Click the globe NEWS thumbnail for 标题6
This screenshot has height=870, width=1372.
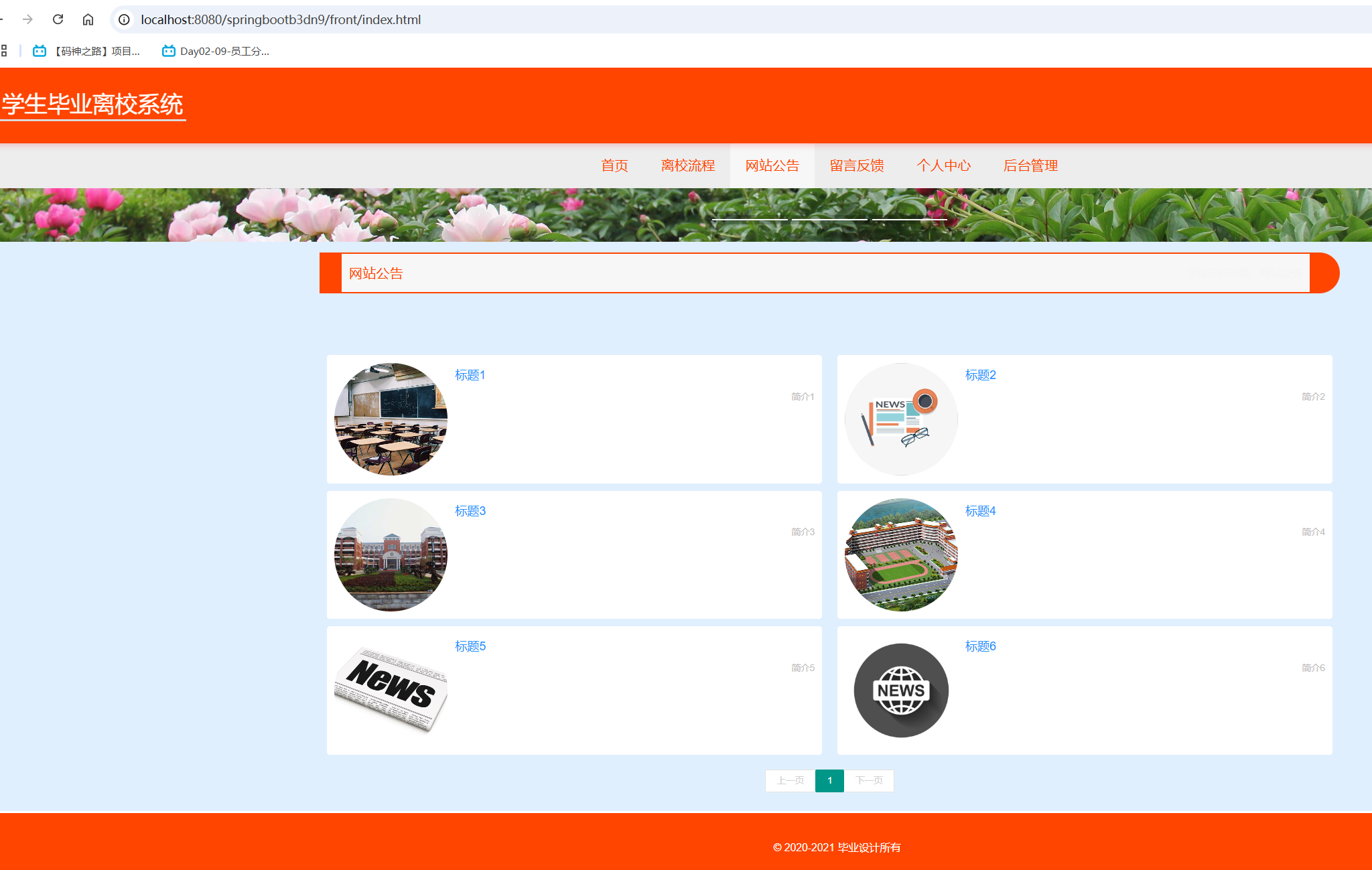coord(901,691)
